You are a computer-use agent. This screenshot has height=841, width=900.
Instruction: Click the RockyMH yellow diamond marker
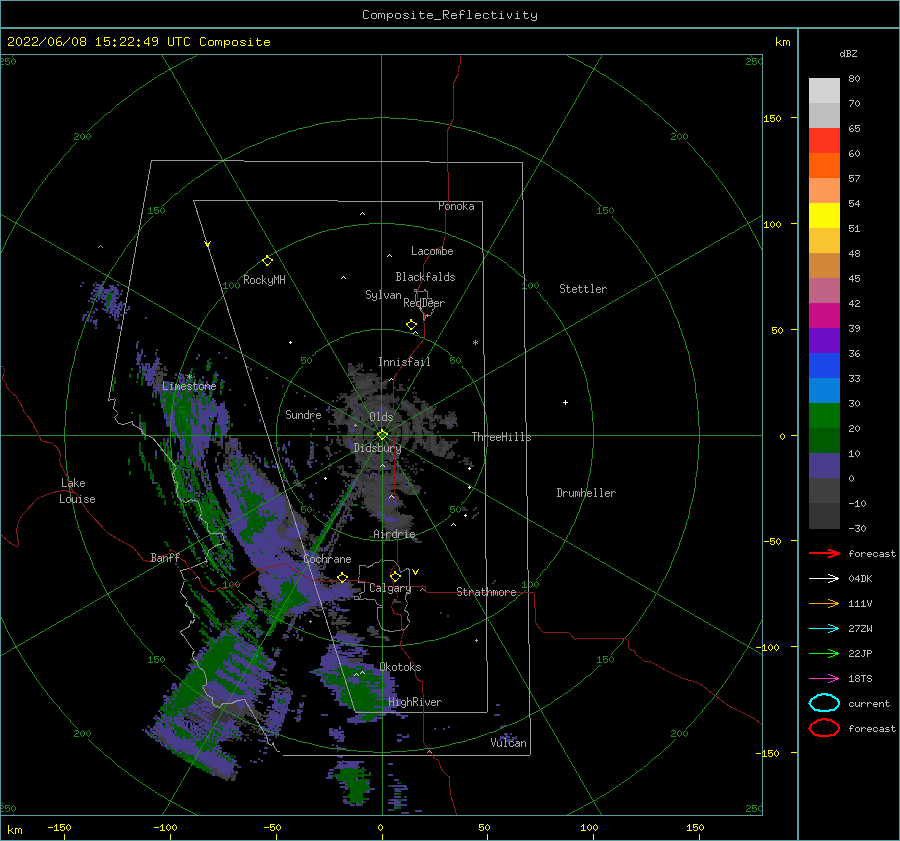point(267,261)
